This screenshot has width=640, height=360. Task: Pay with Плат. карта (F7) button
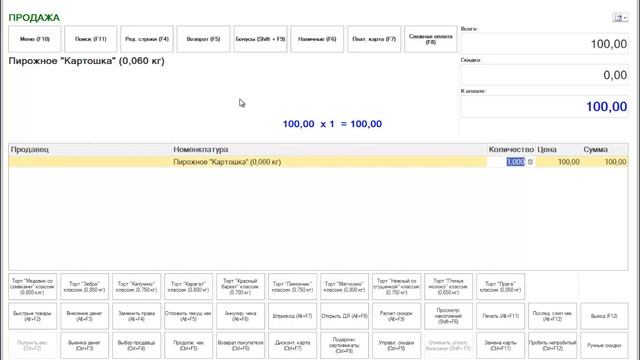(374, 39)
